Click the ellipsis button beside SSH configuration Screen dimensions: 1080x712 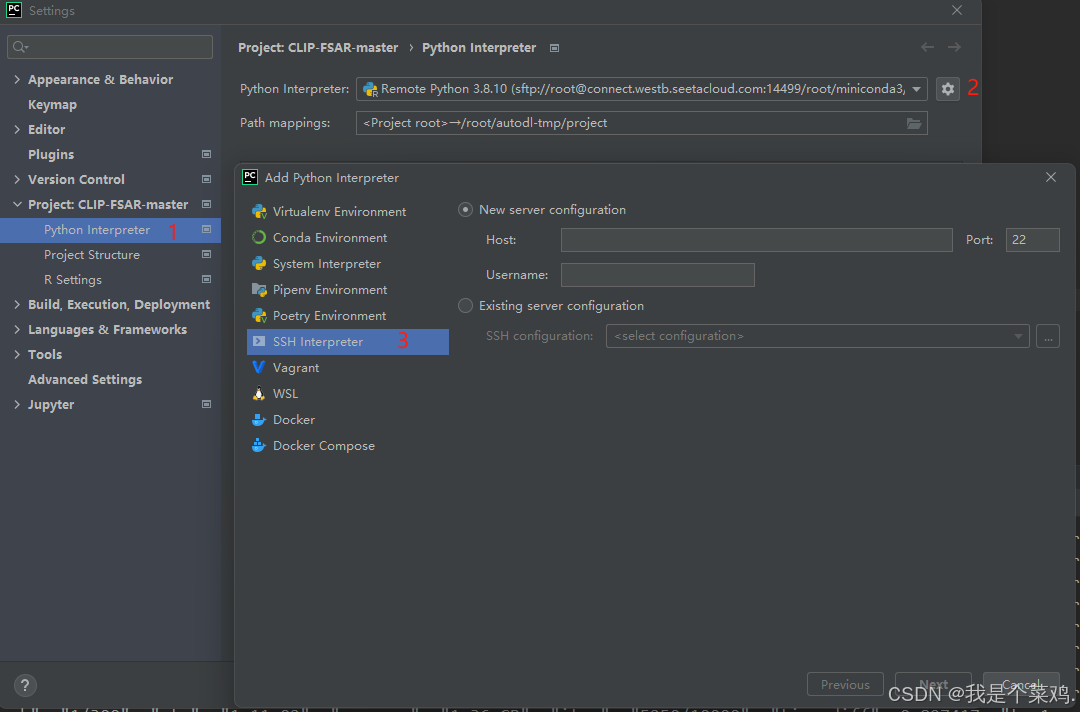pos(1048,336)
